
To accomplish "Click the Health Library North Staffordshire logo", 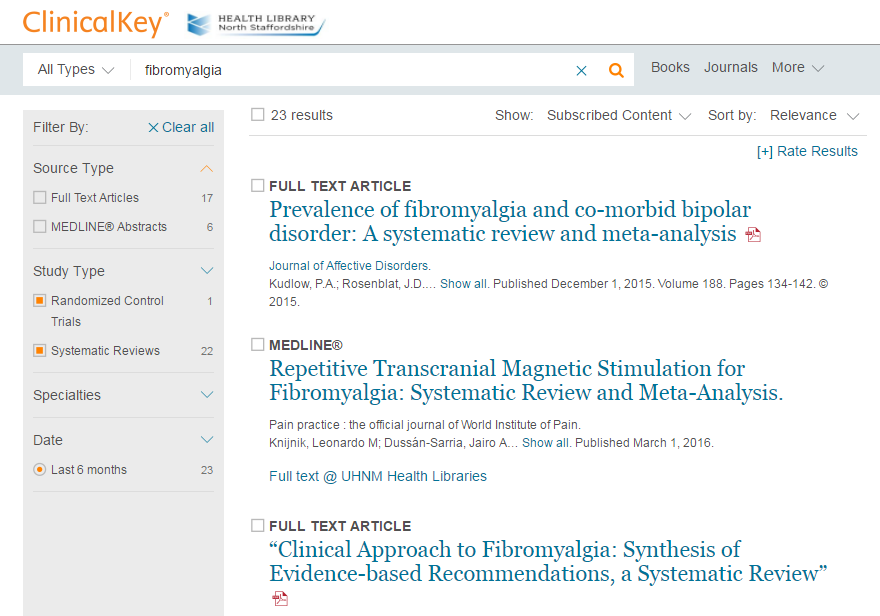I will pos(256,24).
